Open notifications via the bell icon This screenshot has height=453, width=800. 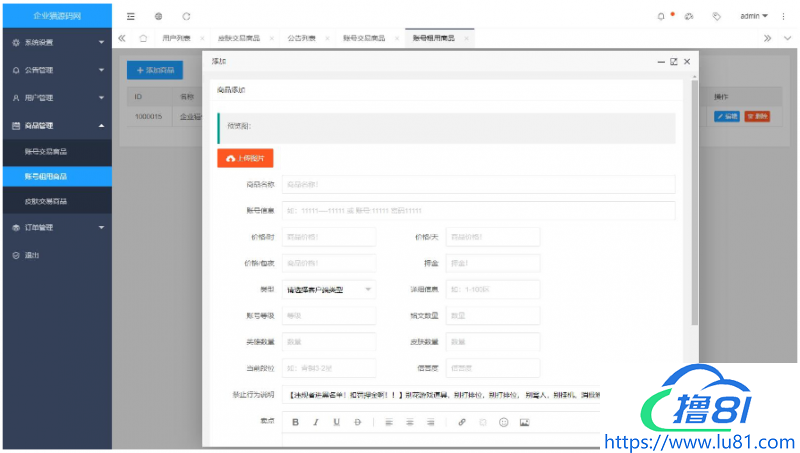coord(661,16)
